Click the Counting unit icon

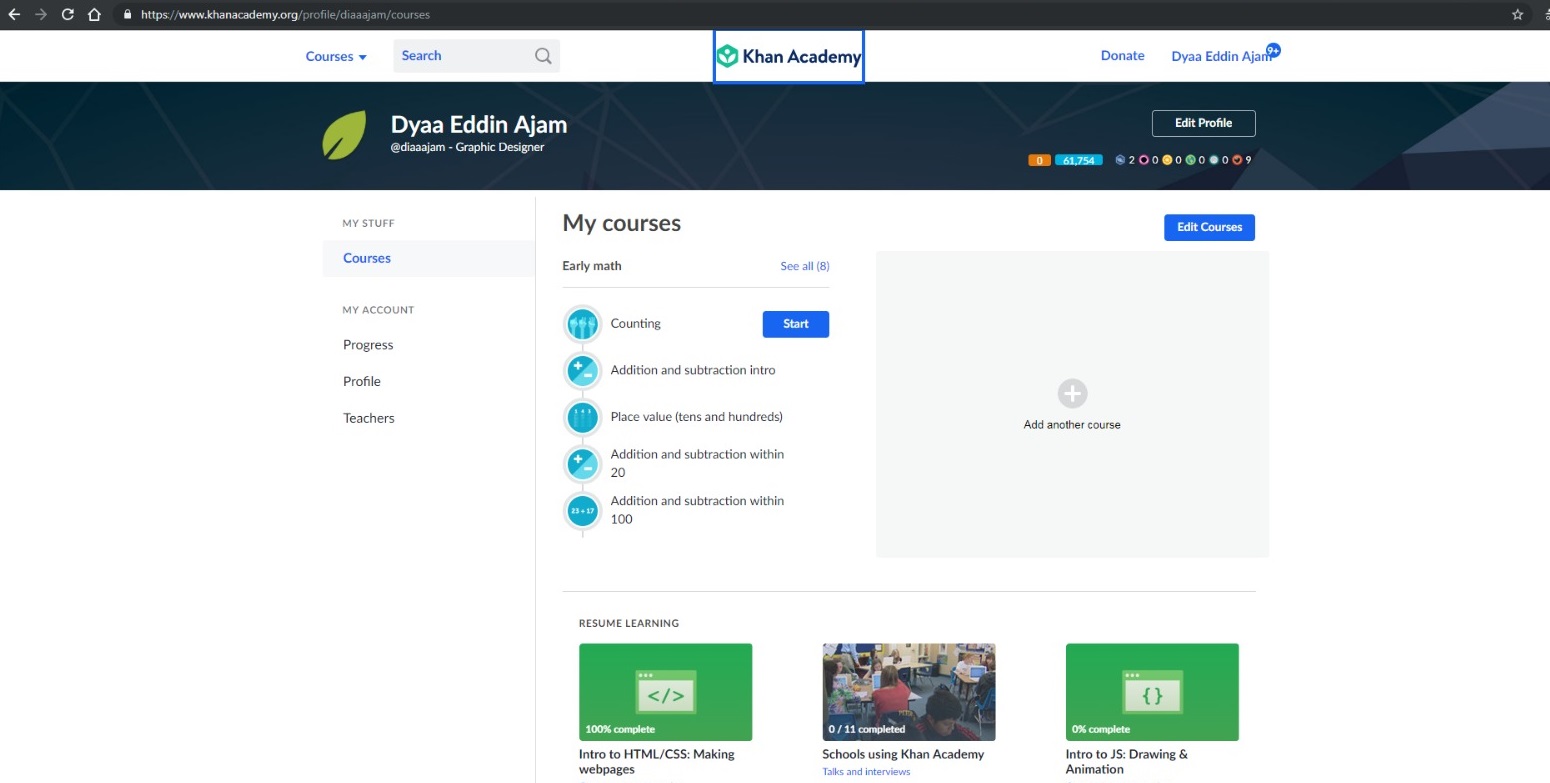[582, 324]
